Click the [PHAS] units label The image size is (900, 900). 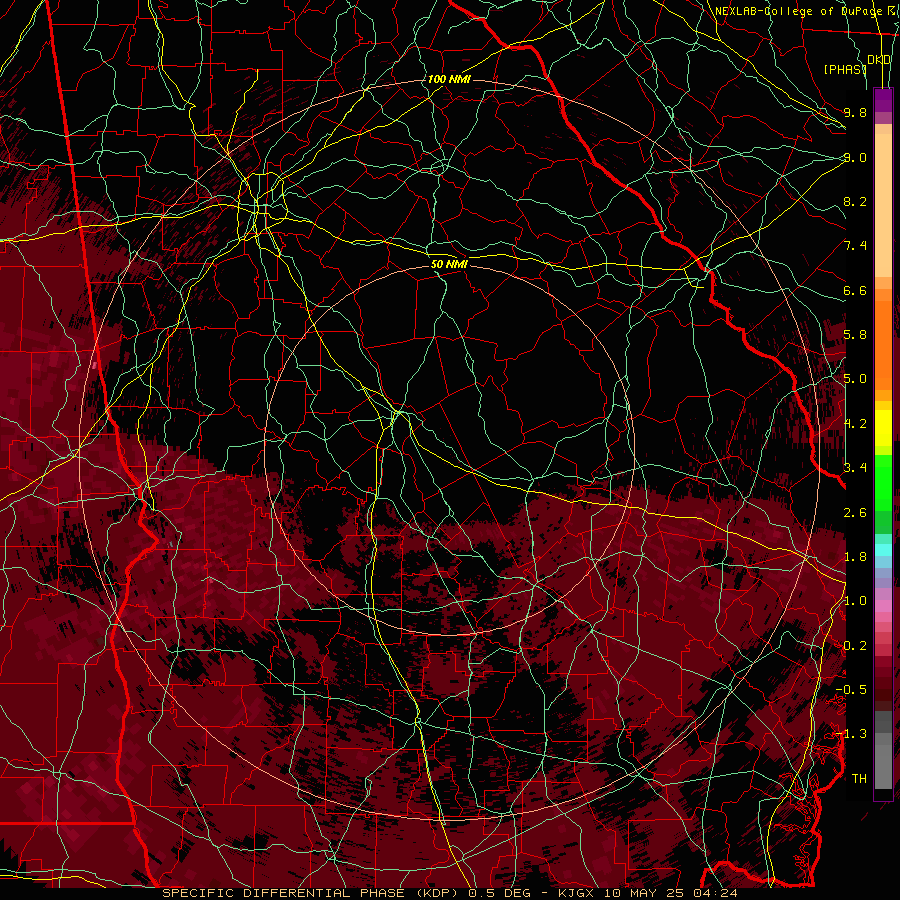tap(845, 69)
